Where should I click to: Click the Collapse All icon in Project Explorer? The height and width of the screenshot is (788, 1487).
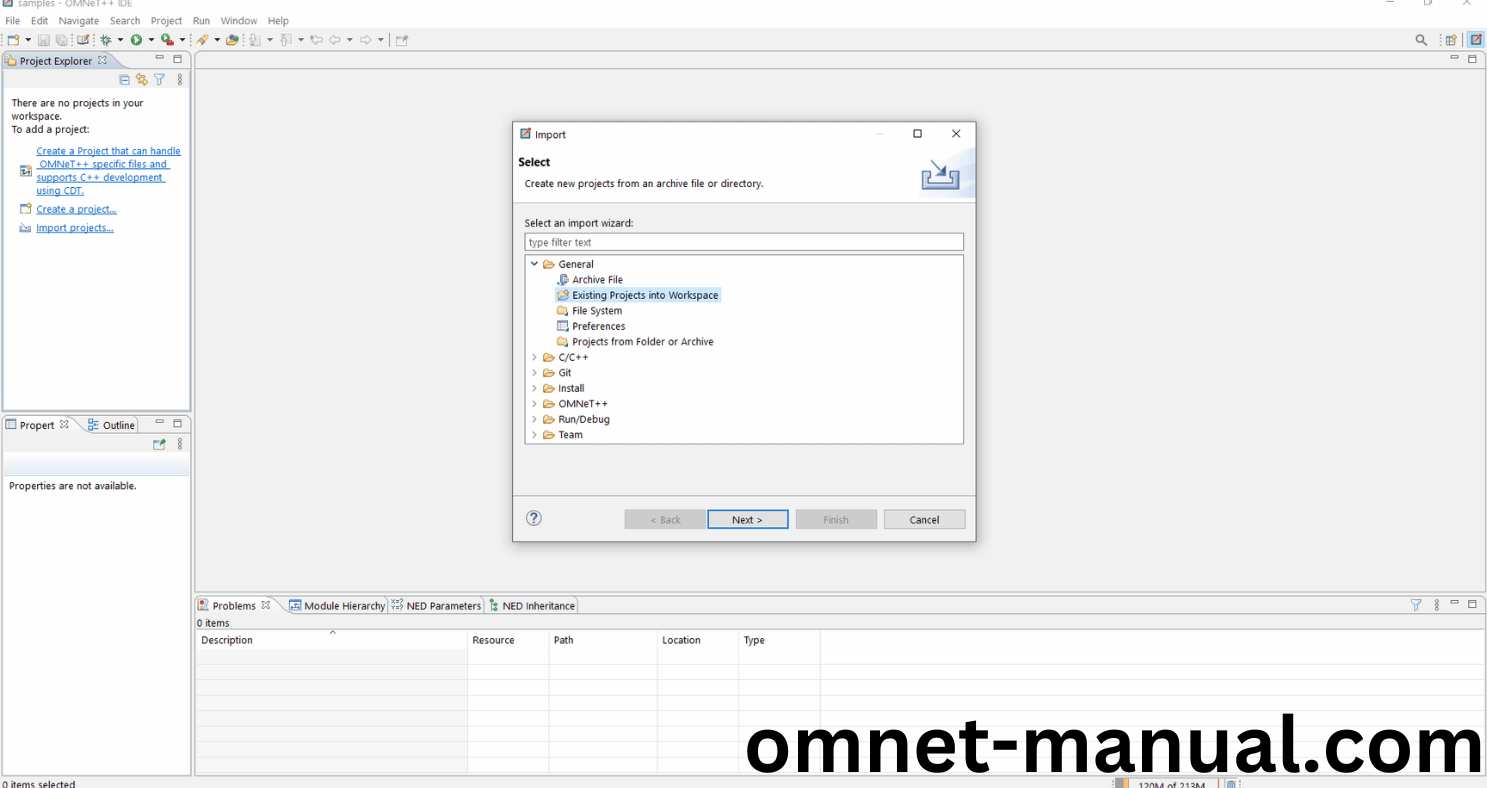click(124, 80)
